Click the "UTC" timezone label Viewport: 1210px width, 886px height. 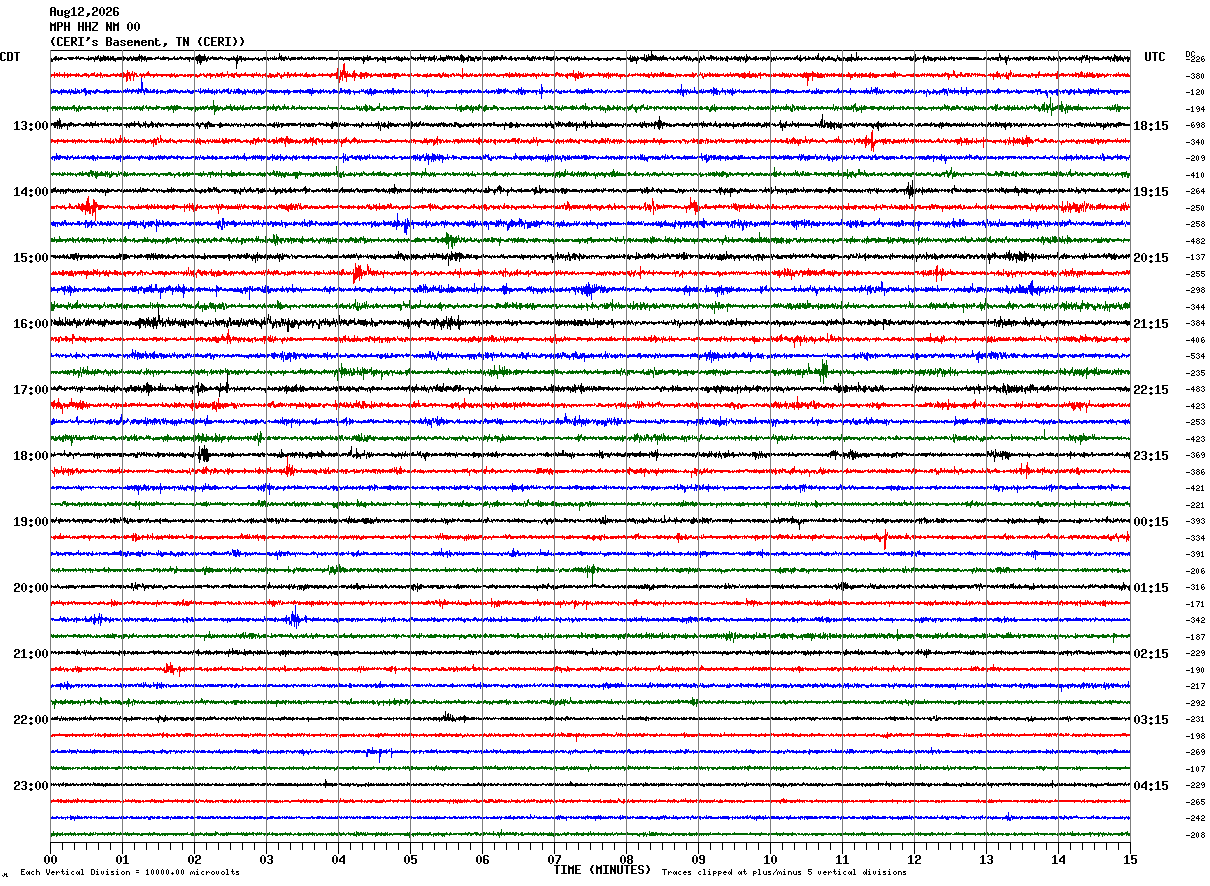(1155, 57)
